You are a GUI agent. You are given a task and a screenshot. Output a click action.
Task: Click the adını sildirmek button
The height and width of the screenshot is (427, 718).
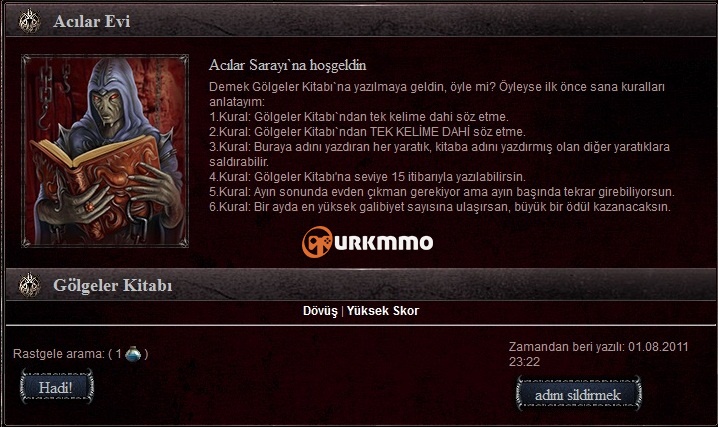(x=578, y=394)
